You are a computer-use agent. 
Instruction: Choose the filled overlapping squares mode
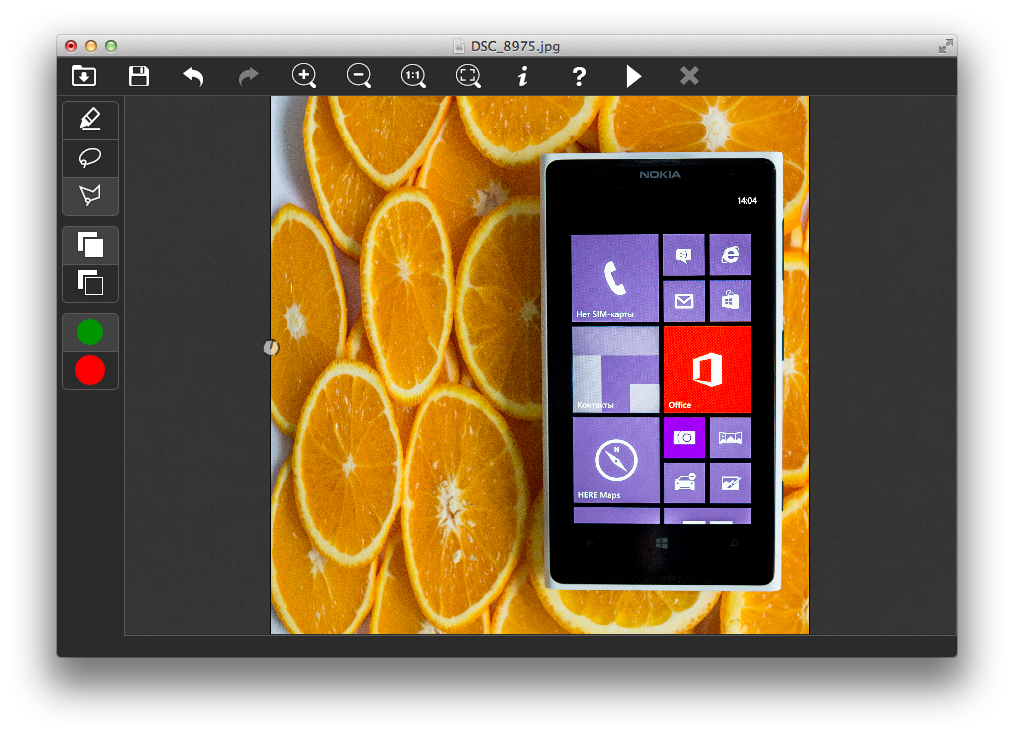pyautogui.click(x=91, y=245)
